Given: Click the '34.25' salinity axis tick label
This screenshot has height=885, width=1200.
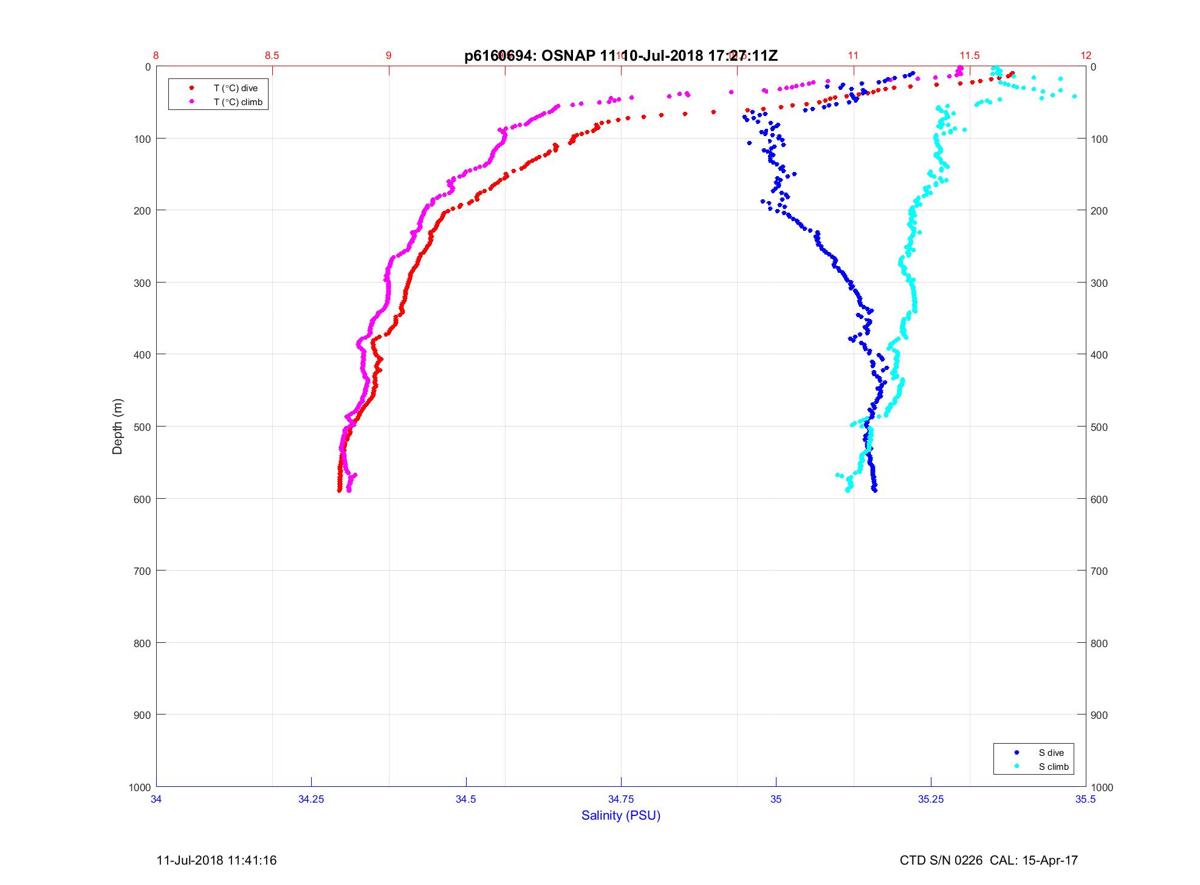Looking at the screenshot, I should point(312,798).
